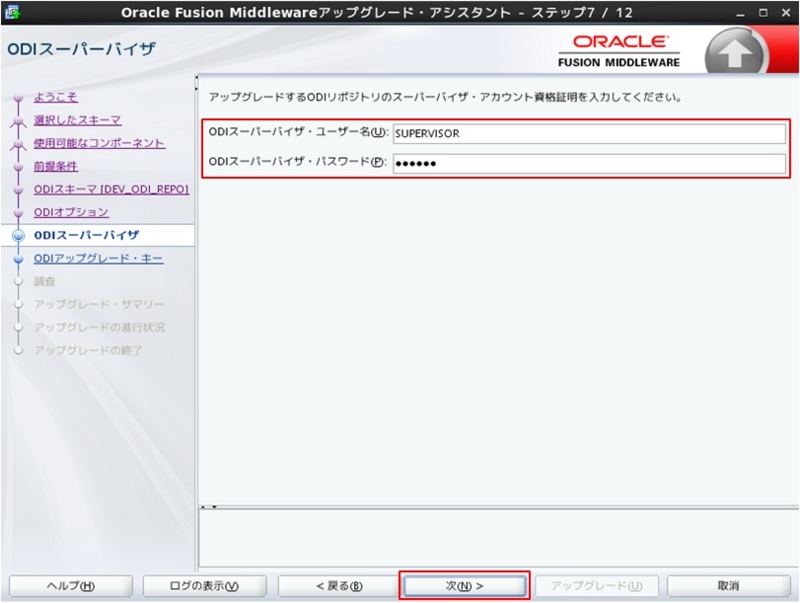Click the step bullet beside ODIアップグレード・キー
The height and width of the screenshot is (603, 800).
pos(19,259)
